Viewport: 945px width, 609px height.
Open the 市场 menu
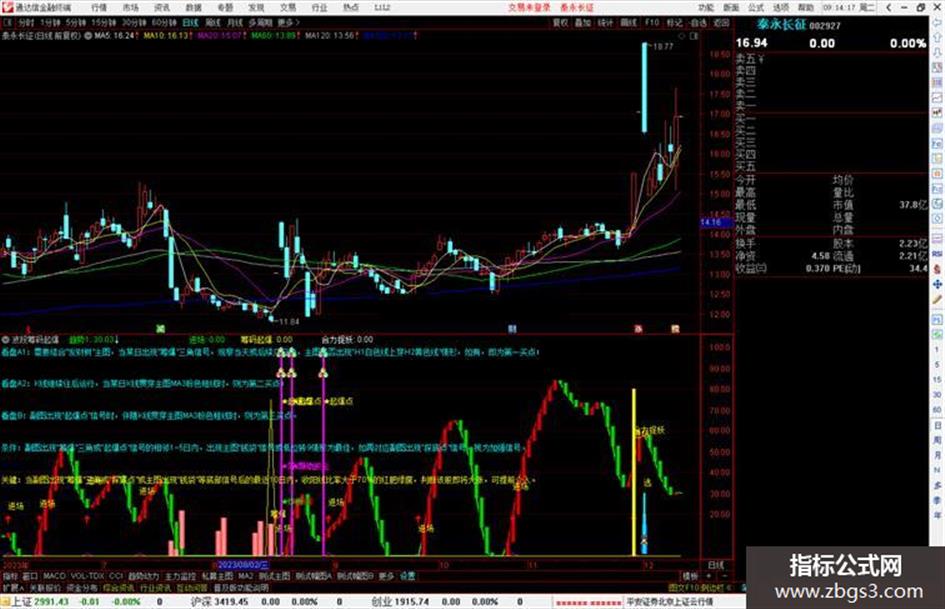coord(130,8)
